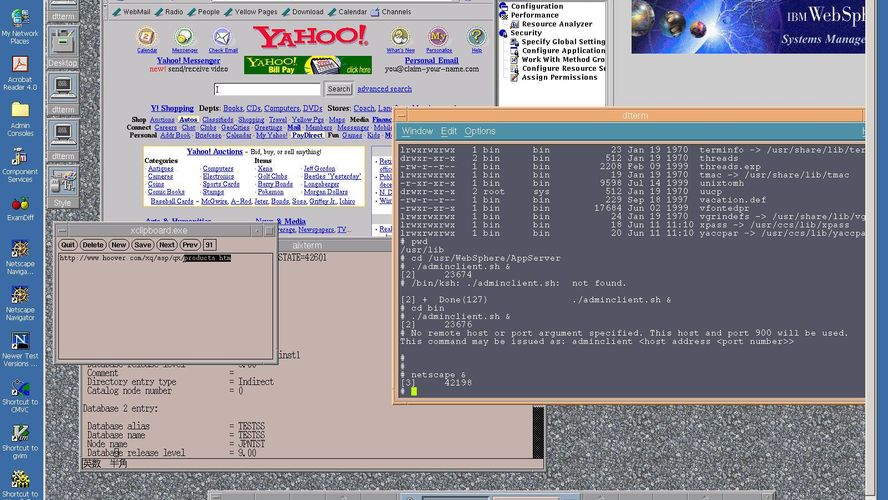Click Prev button in xclipboard
888x500 pixels.
[190, 245]
